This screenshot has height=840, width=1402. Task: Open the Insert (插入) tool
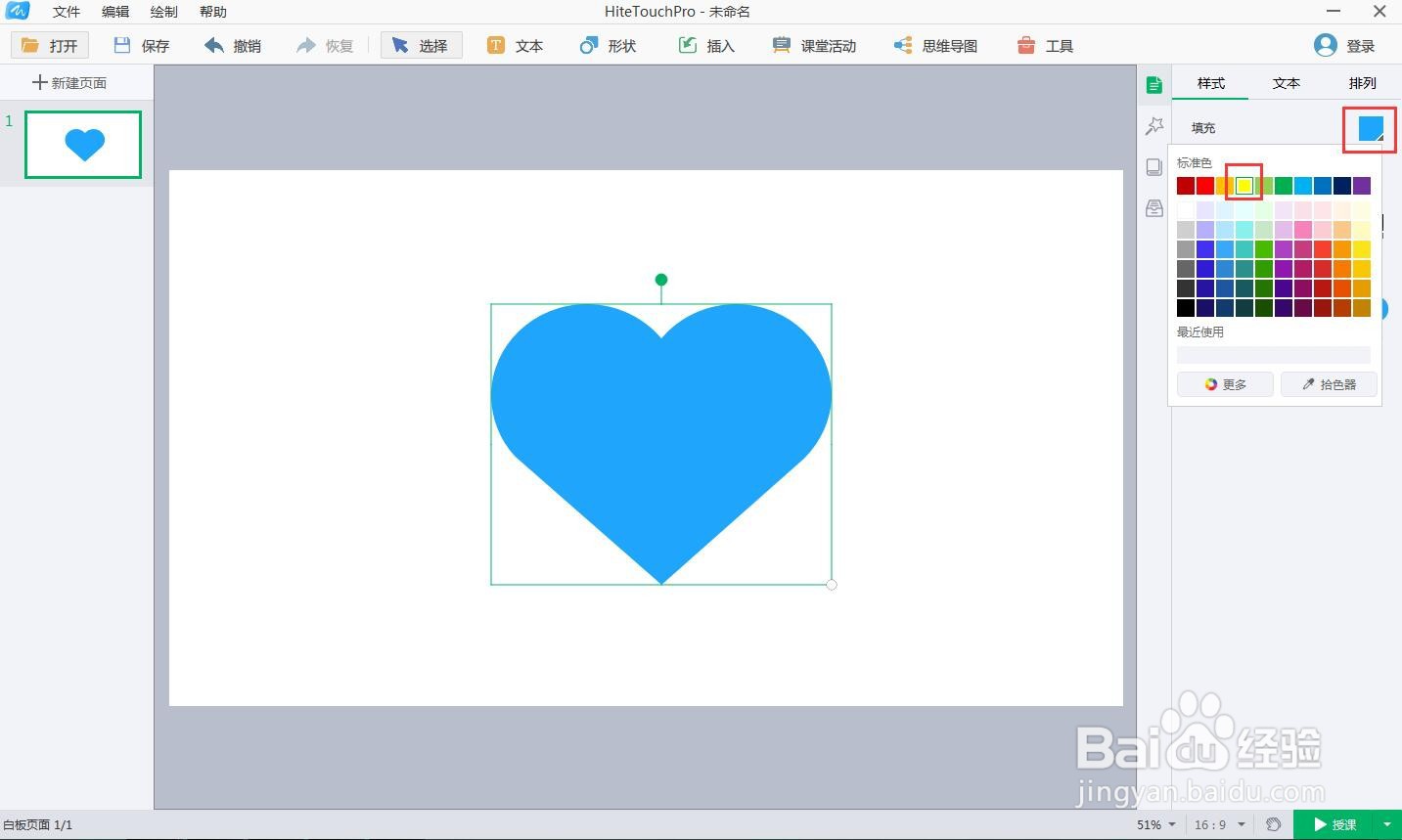click(706, 45)
